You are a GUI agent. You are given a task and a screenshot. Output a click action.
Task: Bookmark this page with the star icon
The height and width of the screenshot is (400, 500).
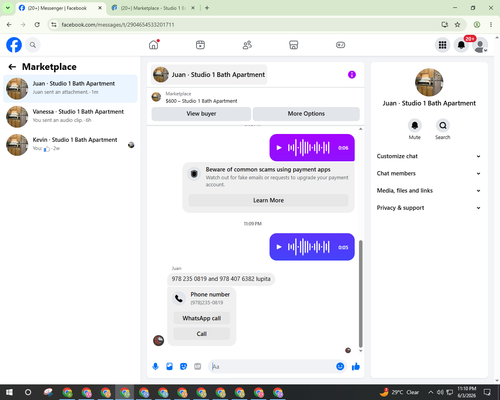[457, 25]
